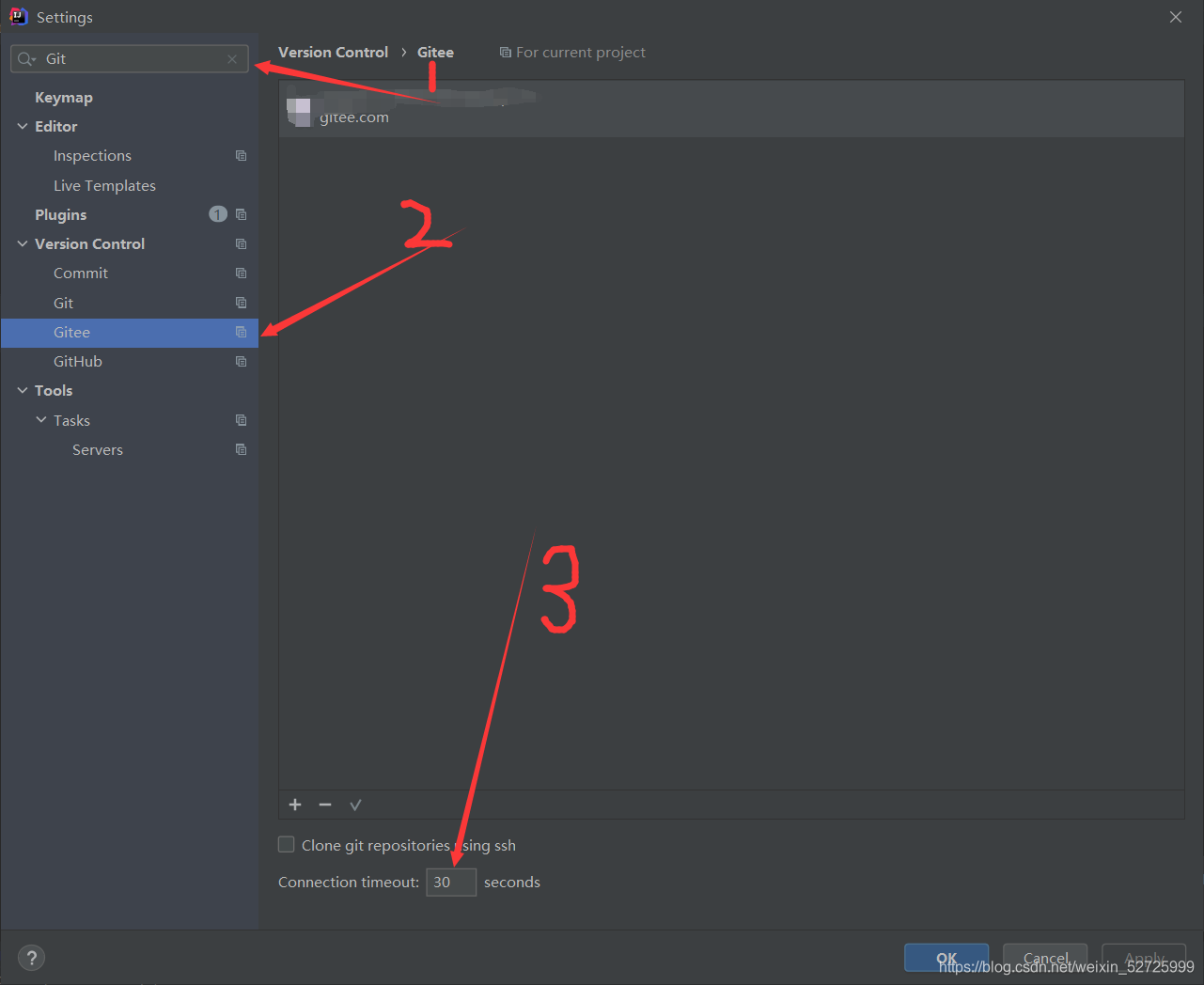Set selected account as default checkmark

355,805
